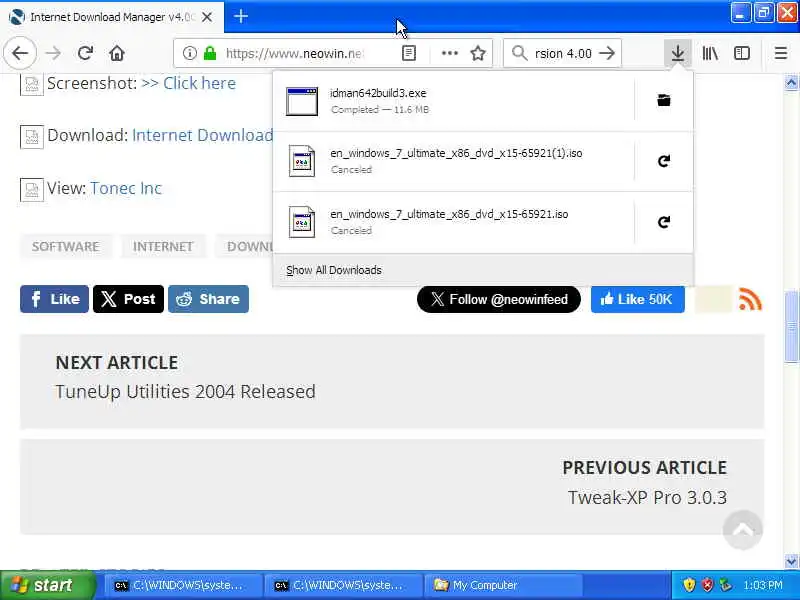The width and height of the screenshot is (800, 600).
Task: Open the home page via house icon
Action: click(117, 53)
